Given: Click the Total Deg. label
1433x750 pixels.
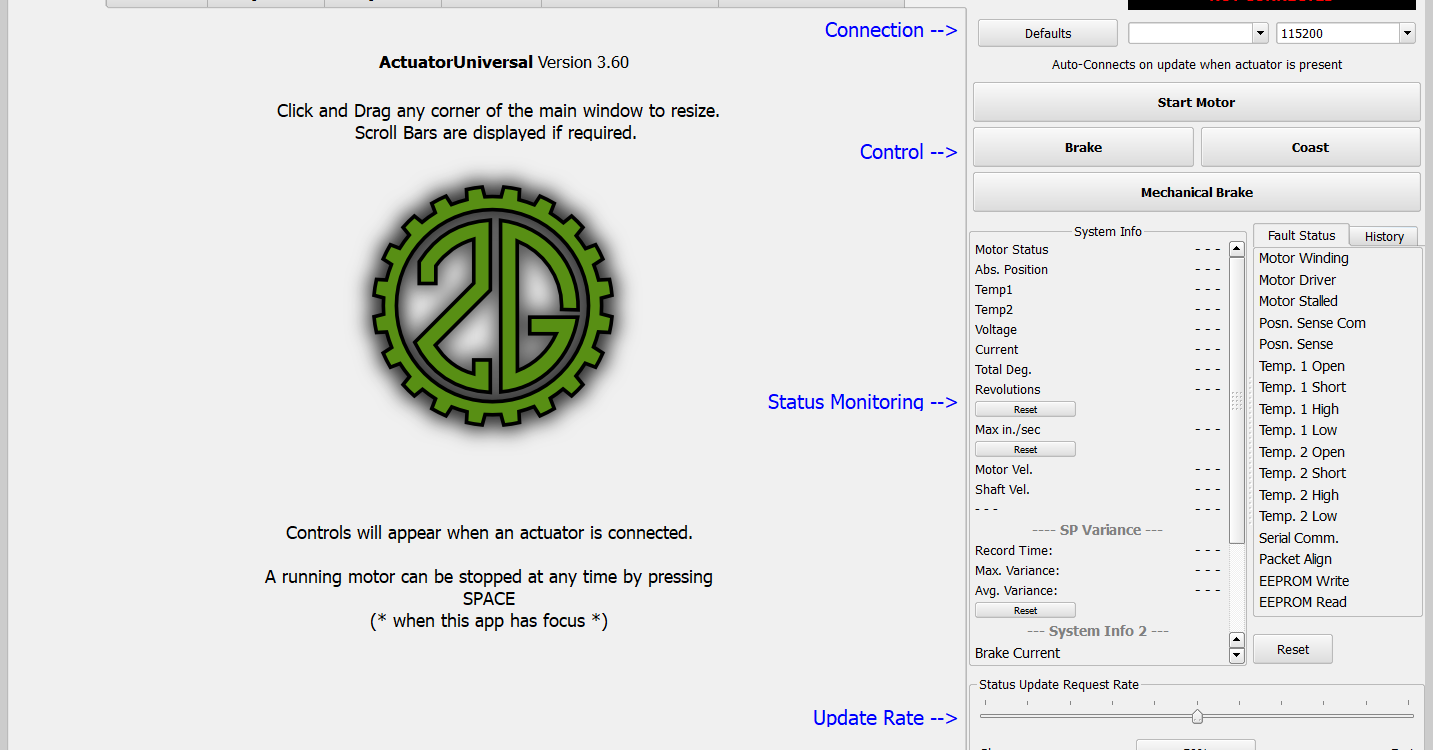Looking at the screenshot, I should [x=1003, y=370].
